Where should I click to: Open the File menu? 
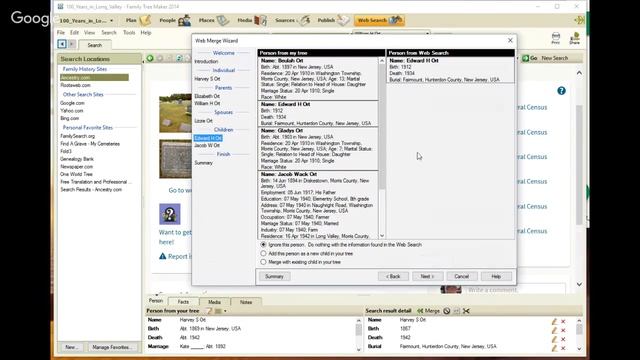pos(61,33)
